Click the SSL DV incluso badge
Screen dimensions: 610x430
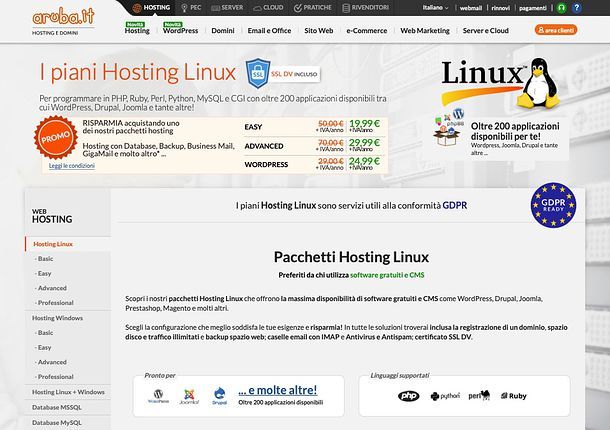(294, 74)
